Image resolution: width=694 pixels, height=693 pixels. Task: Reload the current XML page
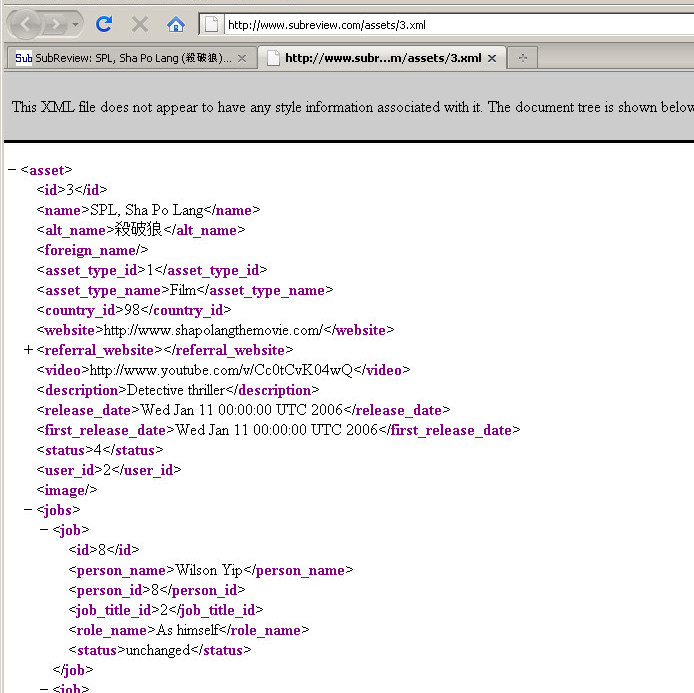pyautogui.click(x=104, y=23)
